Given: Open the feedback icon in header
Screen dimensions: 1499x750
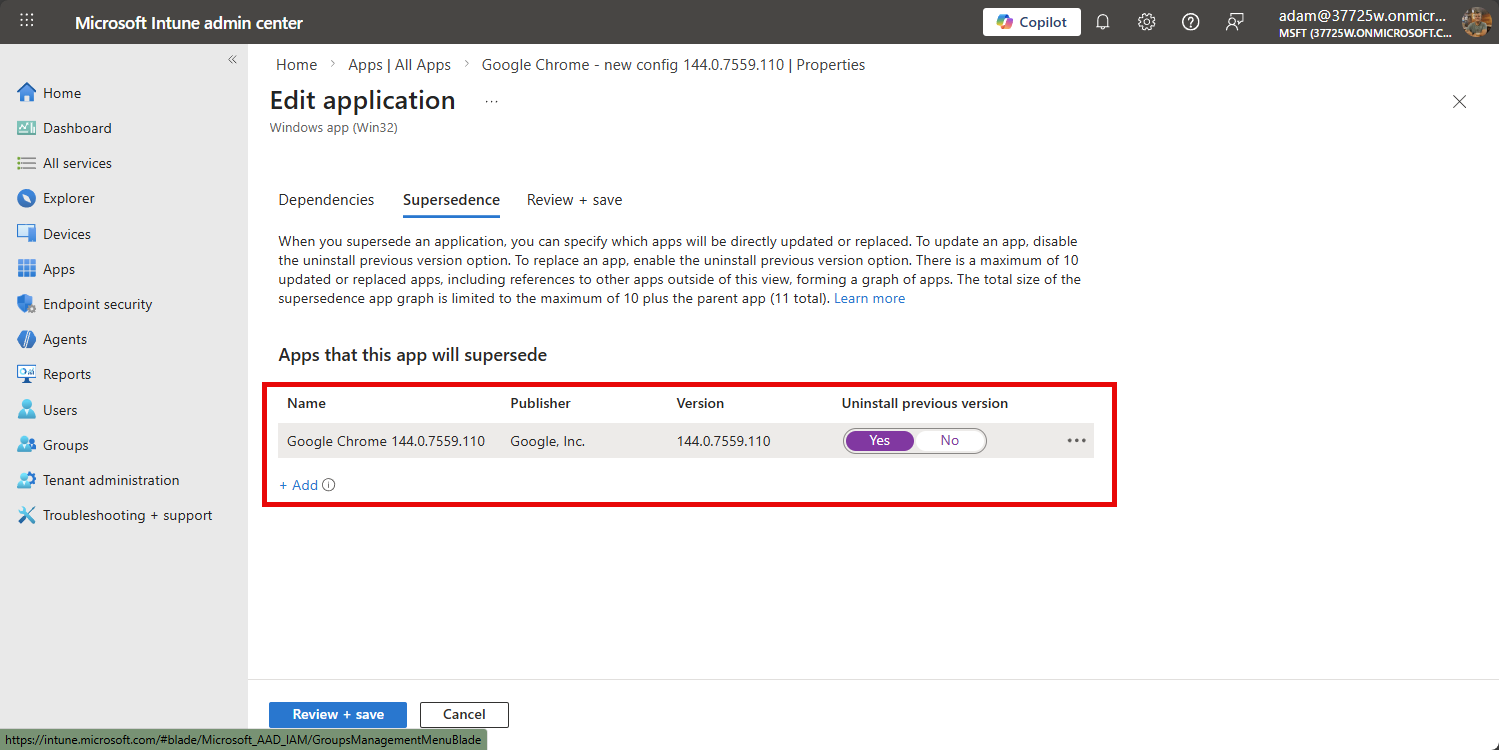Looking at the screenshot, I should pyautogui.click(x=1235, y=22).
